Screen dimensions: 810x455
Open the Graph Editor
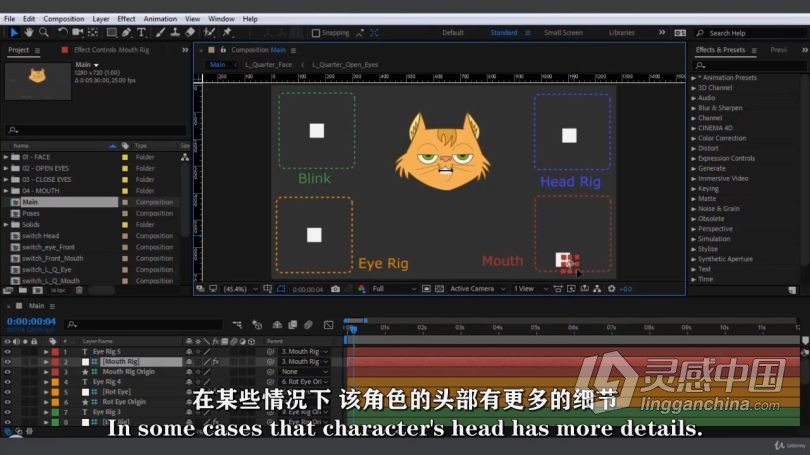(x=329, y=324)
